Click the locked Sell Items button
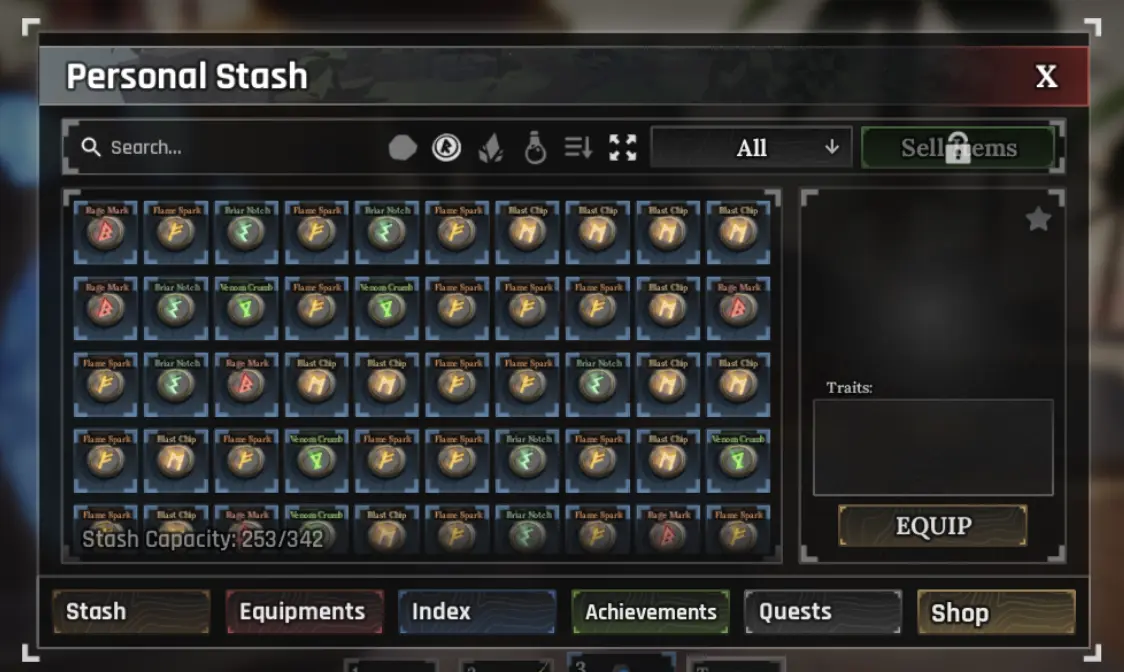 (958, 148)
